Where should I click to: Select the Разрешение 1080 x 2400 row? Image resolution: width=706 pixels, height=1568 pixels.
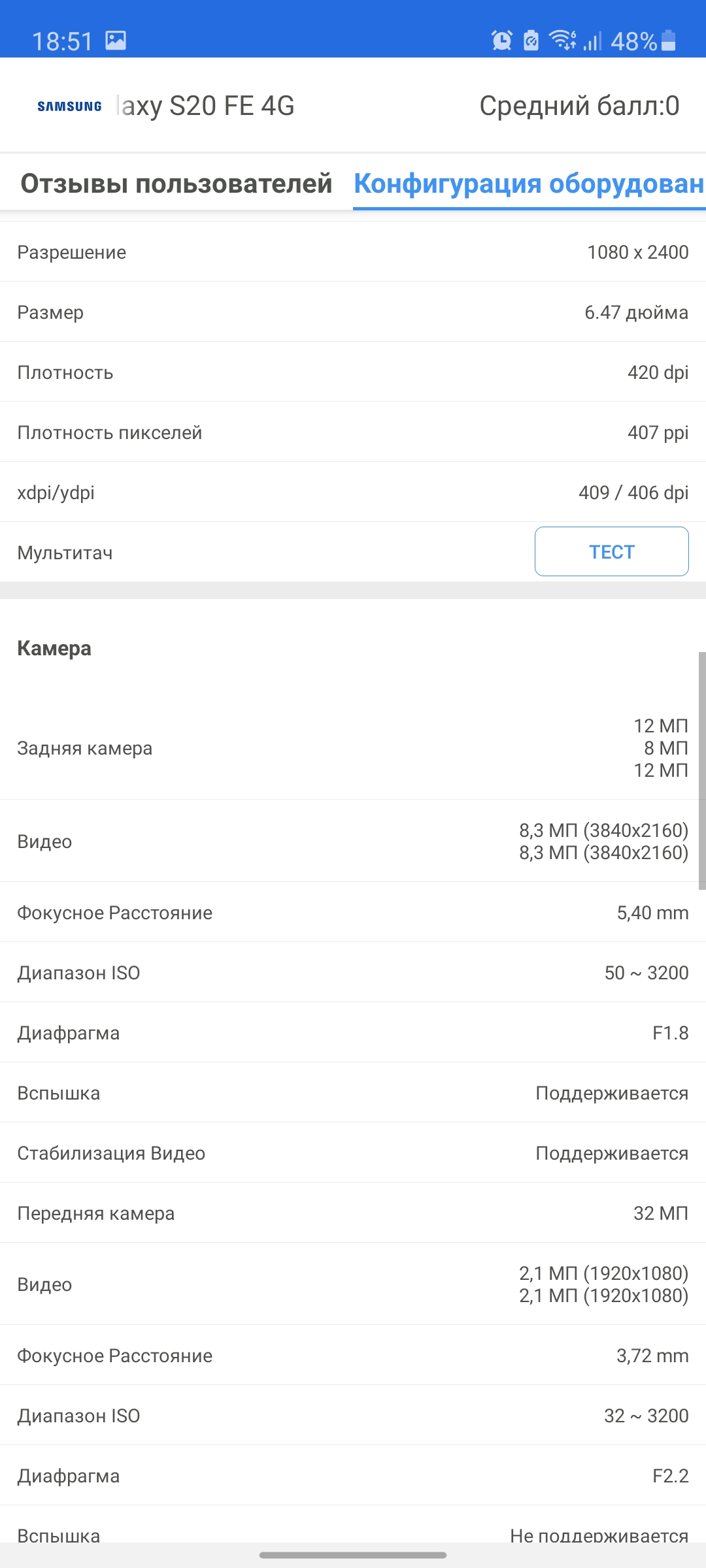pos(353,252)
